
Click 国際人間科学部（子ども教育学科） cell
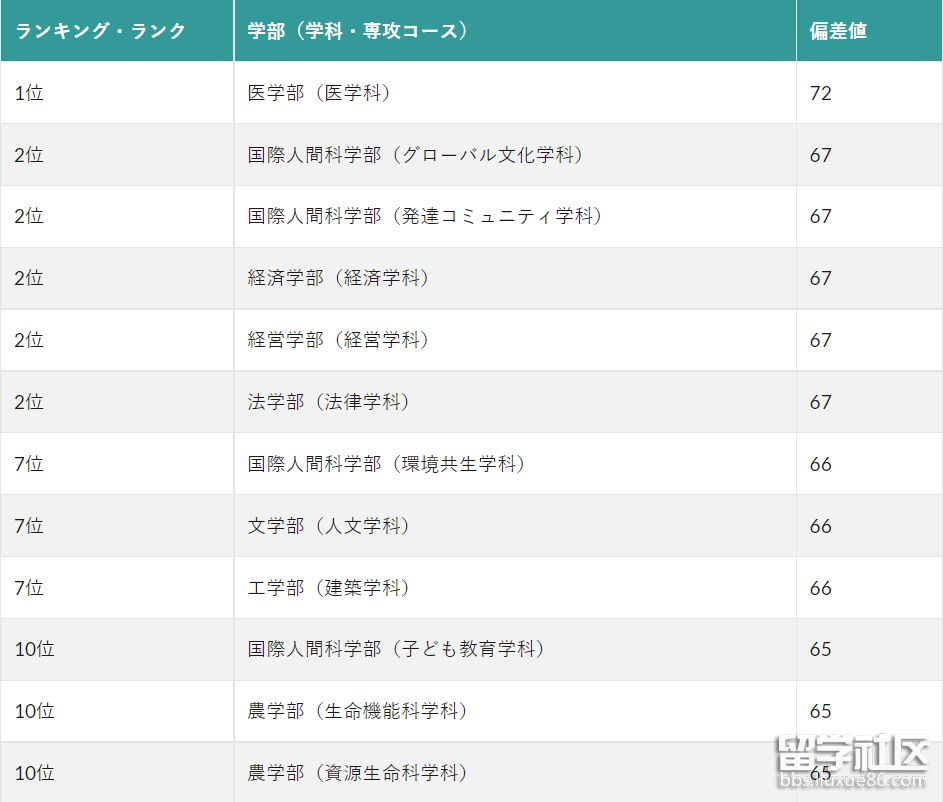(x=396, y=650)
